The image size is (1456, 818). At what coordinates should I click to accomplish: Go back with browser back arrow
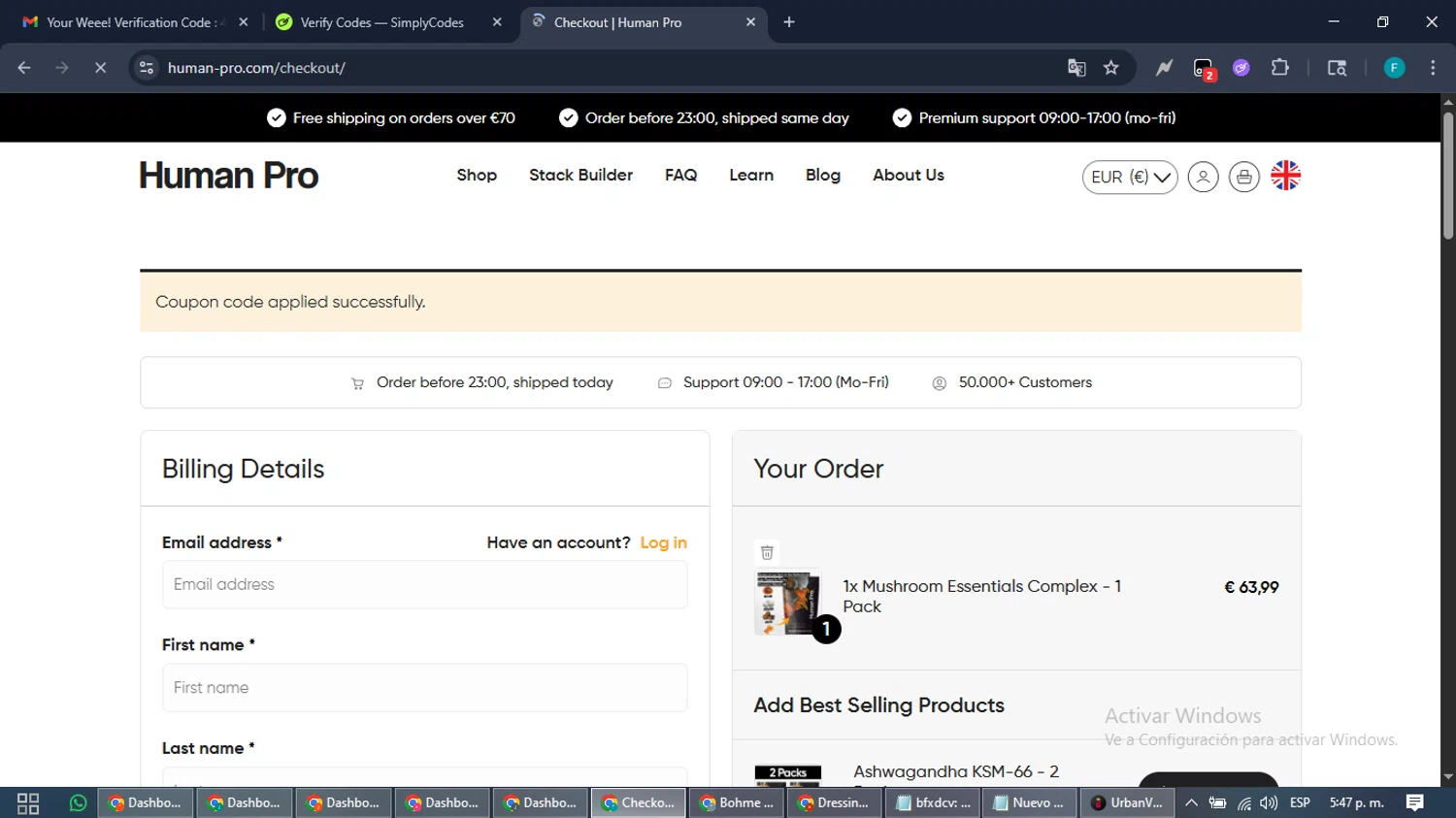click(24, 68)
